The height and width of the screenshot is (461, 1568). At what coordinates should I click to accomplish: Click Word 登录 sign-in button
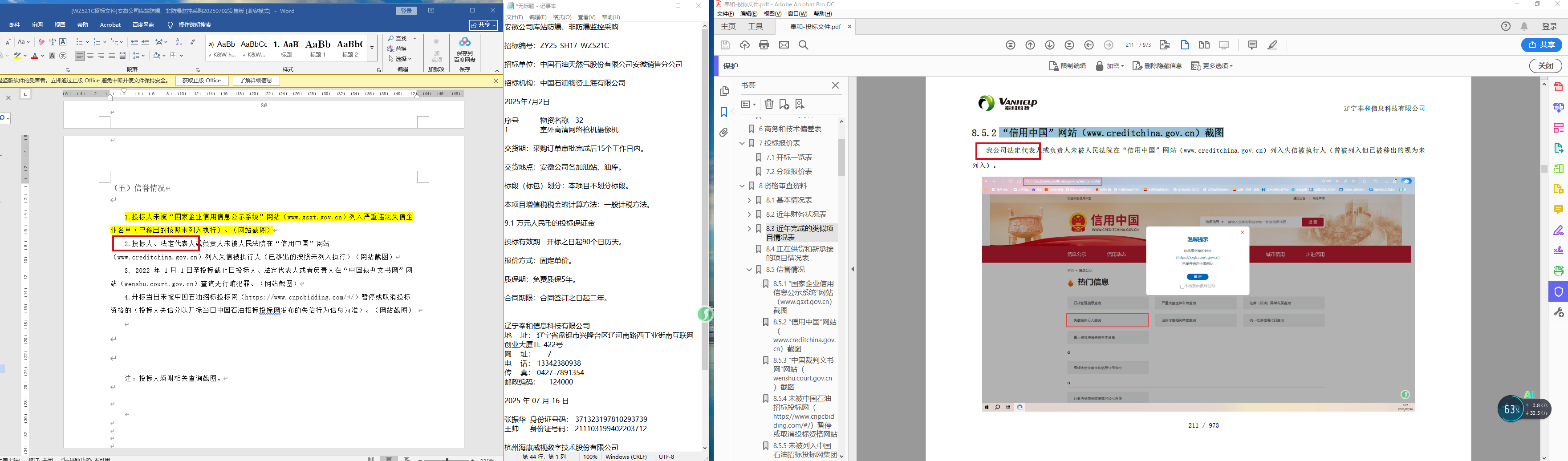coord(406,10)
